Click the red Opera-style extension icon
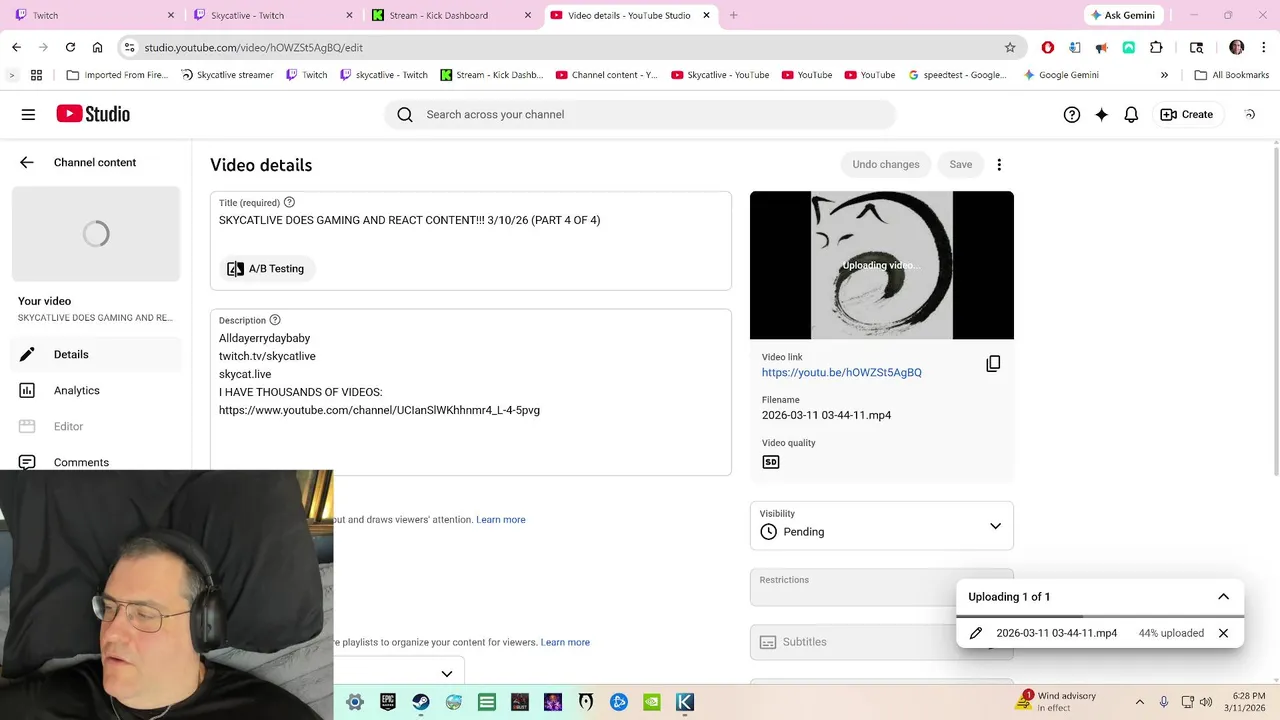The width and height of the screenshot is (1280, 720). [1047, 47]
